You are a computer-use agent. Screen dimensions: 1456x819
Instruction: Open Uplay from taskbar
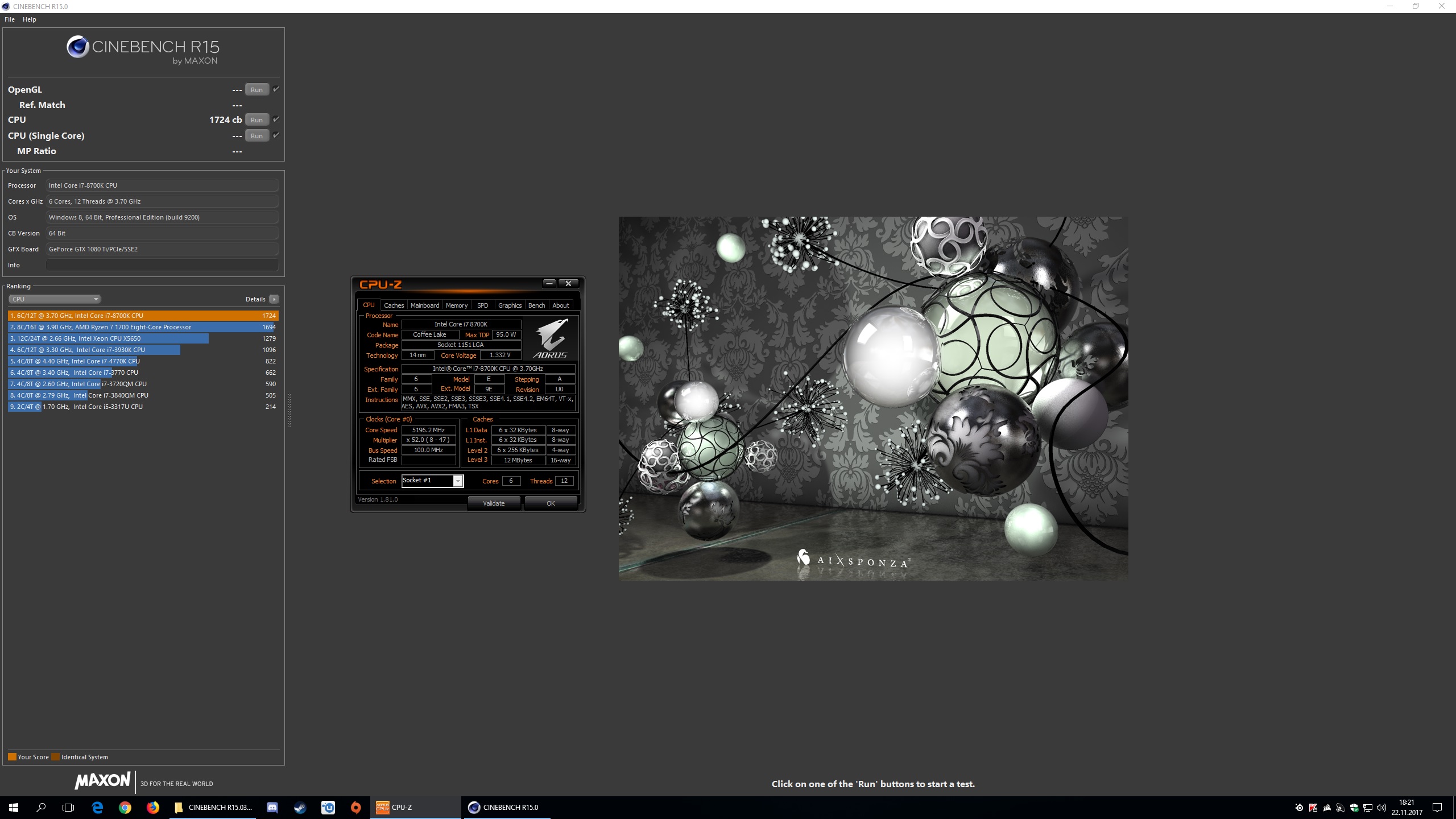328,808
